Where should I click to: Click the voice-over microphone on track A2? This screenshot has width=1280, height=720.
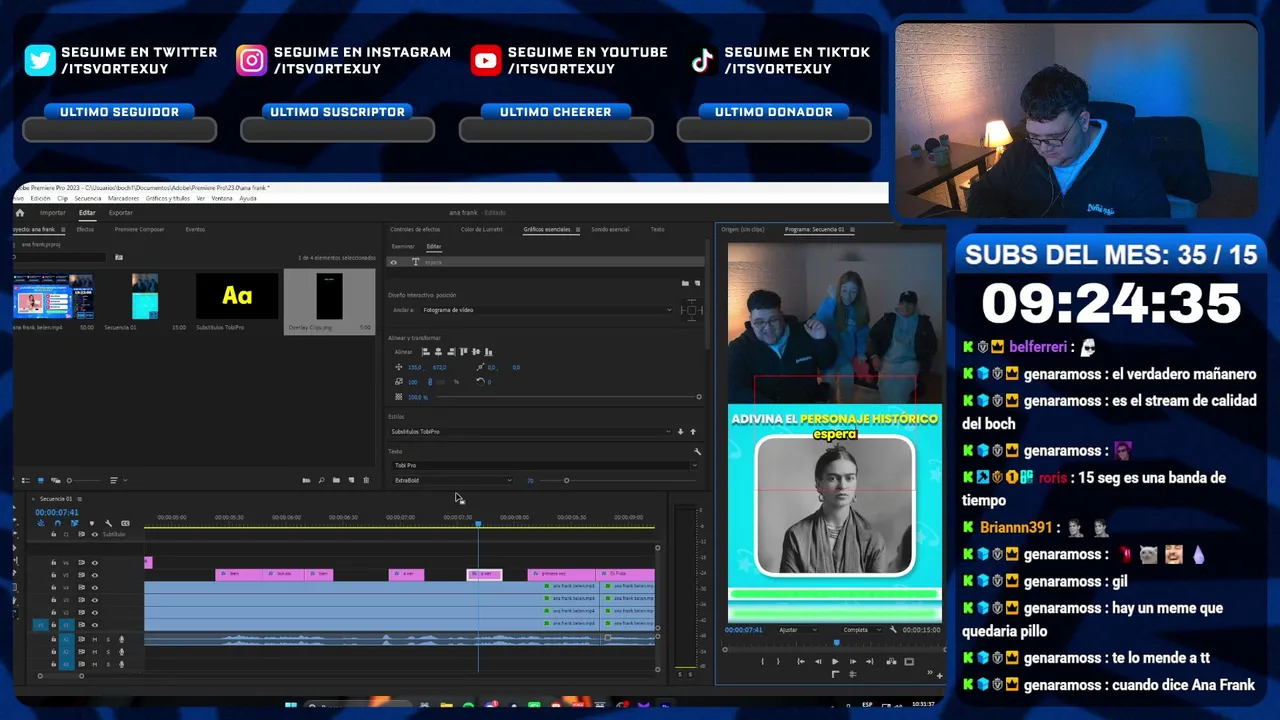[x=122, y=651]
